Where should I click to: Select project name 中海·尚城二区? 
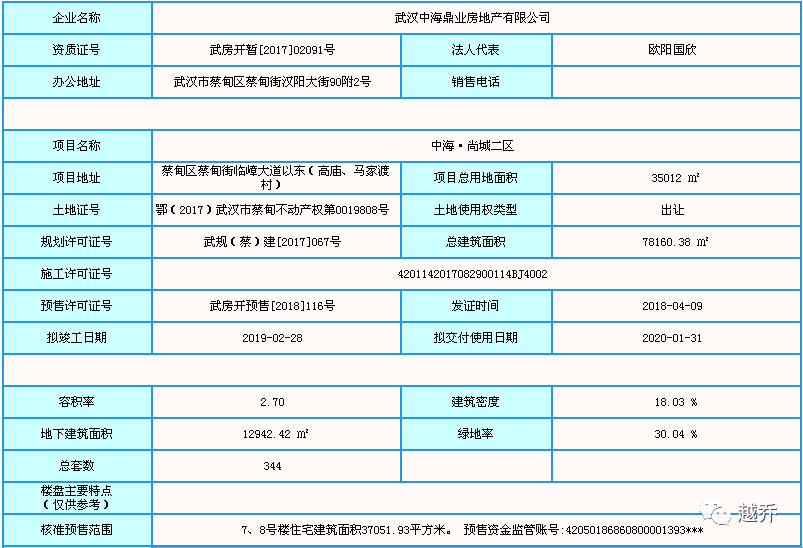(472, 146)
